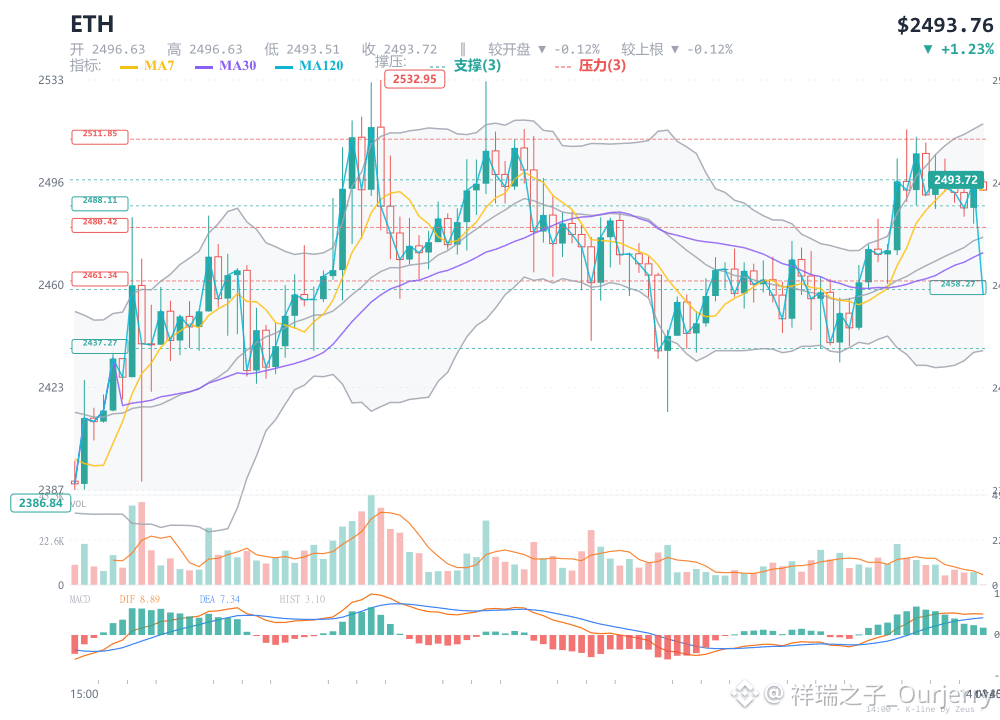Screen dimensions: 1000x720
Task: Click the ETH symbol title
Action: [x=92, y=24]
